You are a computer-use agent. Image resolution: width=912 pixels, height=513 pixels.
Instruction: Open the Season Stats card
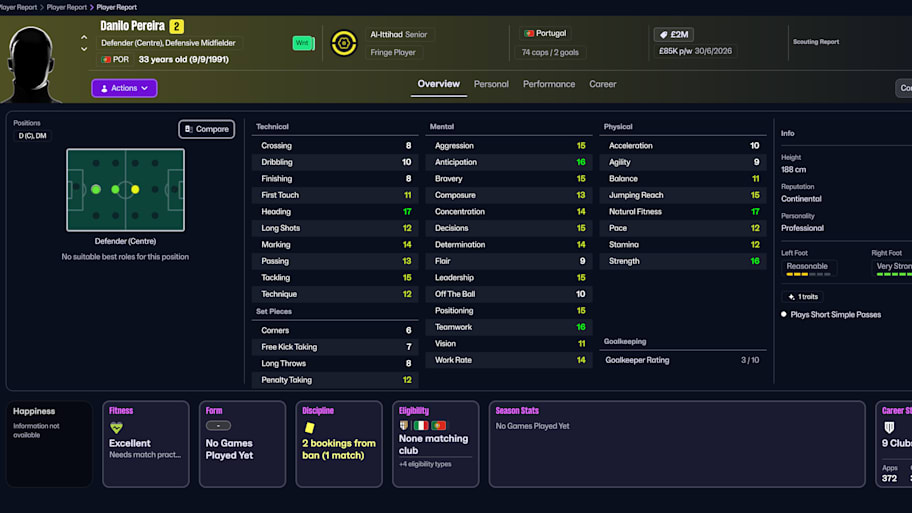(677, 444)
